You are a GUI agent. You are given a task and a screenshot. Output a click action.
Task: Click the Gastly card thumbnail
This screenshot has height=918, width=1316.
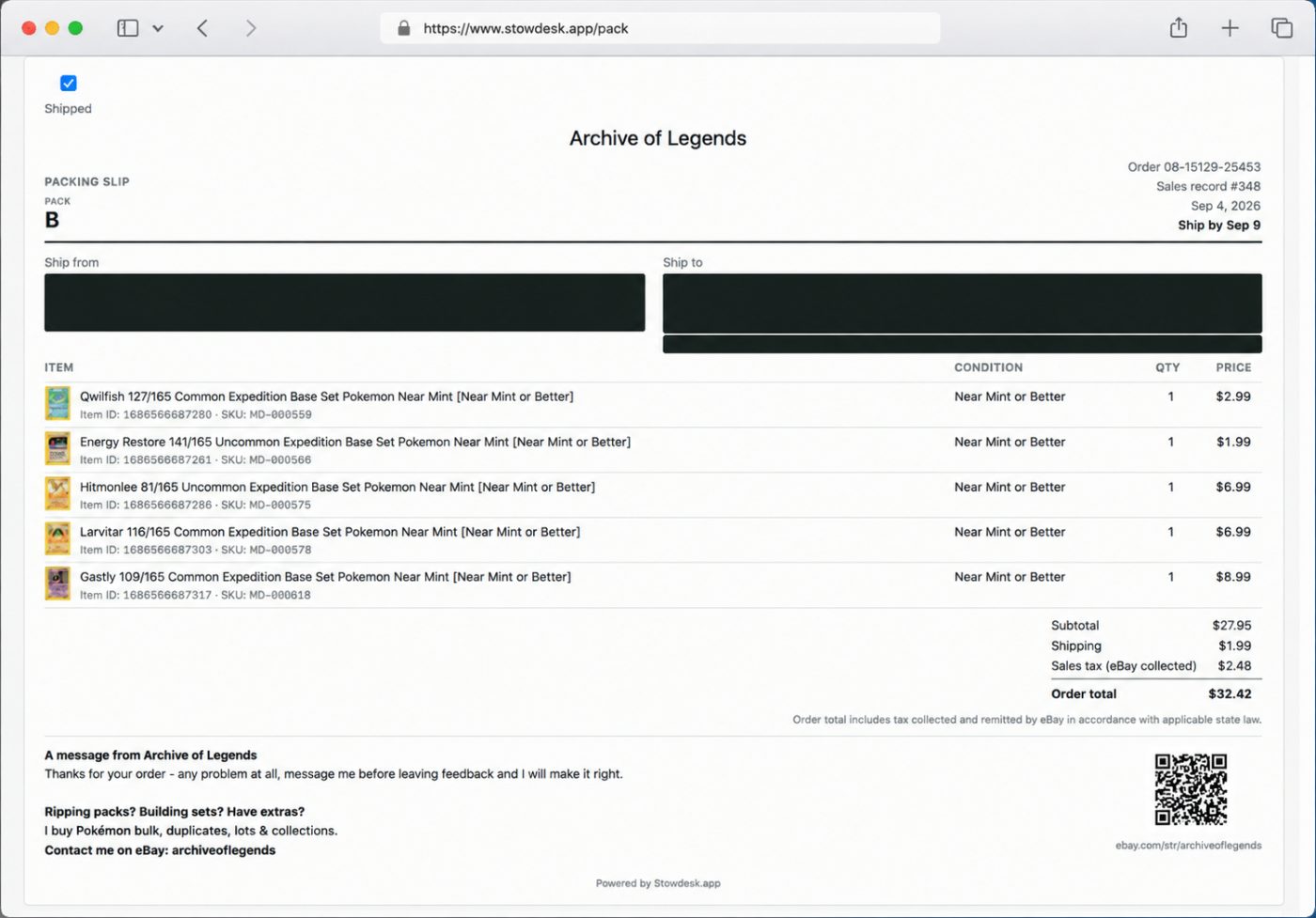tap(57, 583)
